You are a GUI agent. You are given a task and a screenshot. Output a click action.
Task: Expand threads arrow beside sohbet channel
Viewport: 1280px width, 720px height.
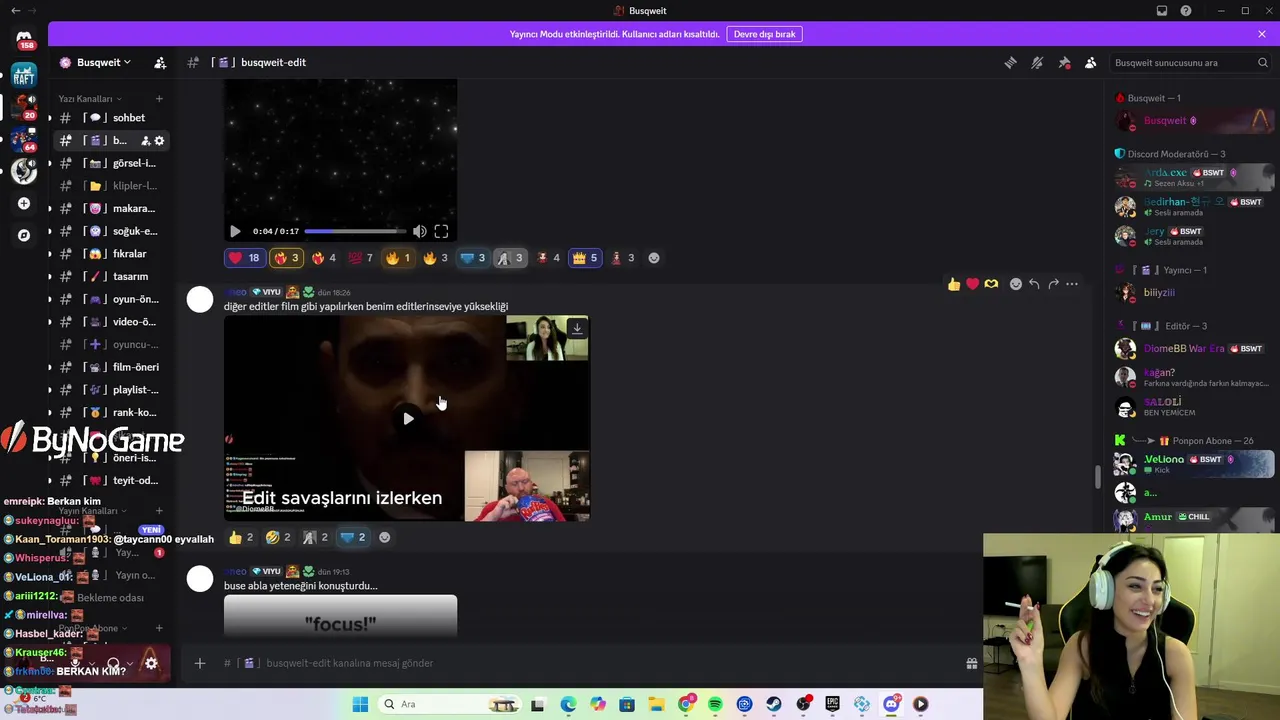coord(50,118)
